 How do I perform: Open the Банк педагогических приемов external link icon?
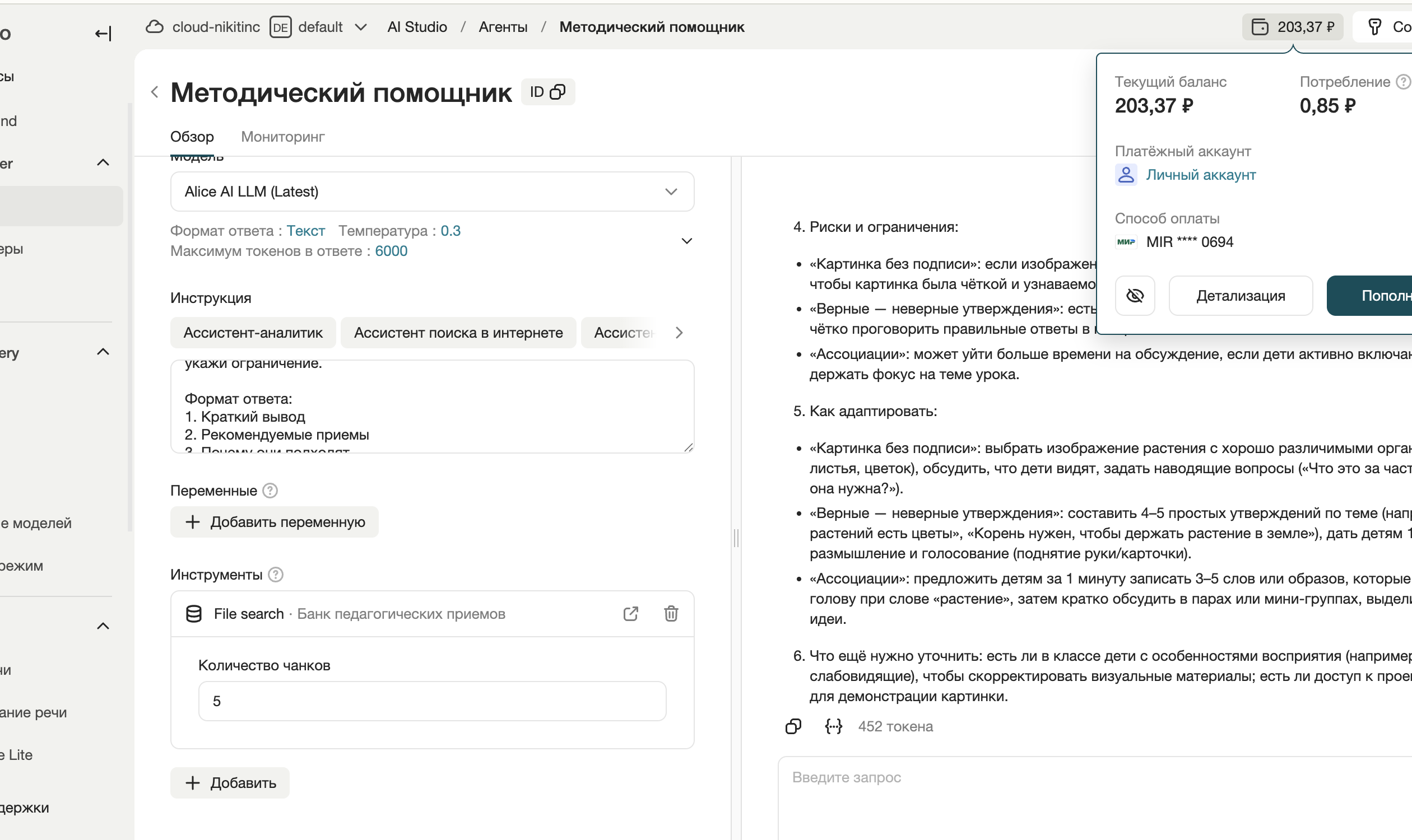[630, 614]
